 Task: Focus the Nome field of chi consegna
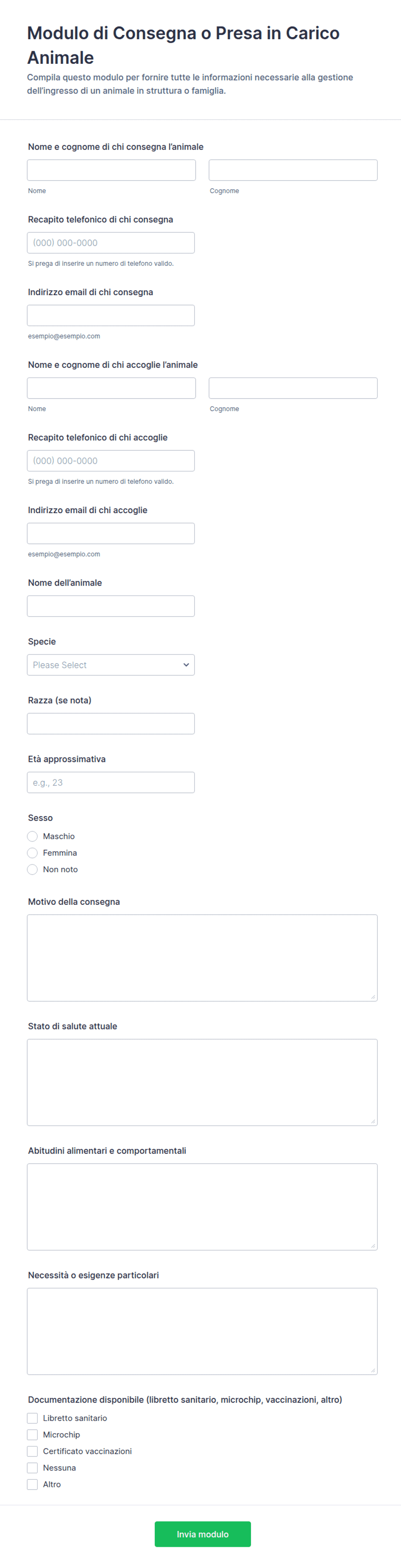[112, 170]
